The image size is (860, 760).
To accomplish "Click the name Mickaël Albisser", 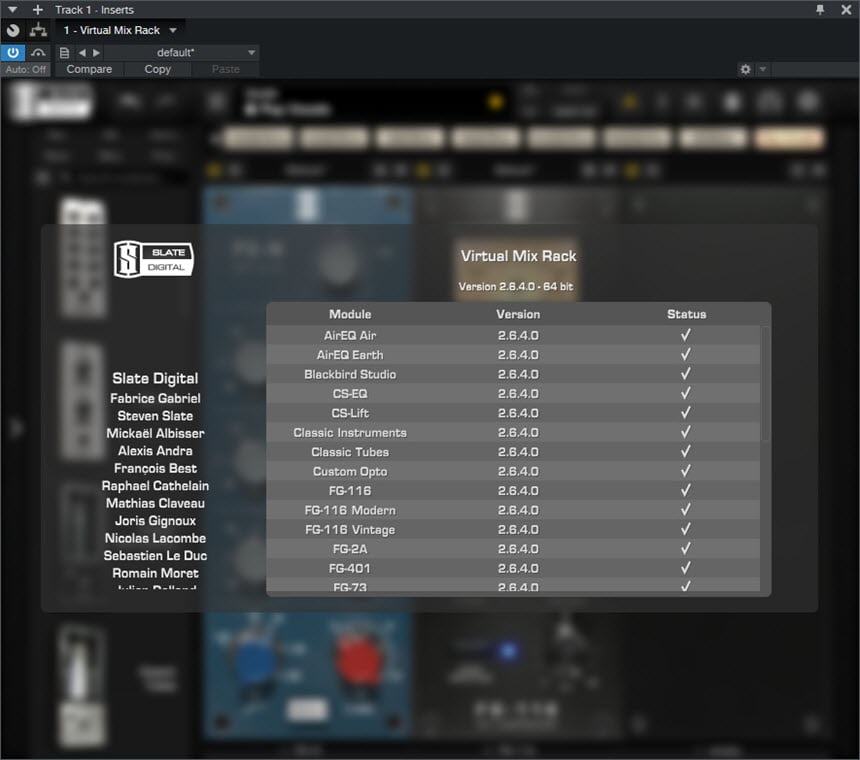I will [x=155, y=433].
